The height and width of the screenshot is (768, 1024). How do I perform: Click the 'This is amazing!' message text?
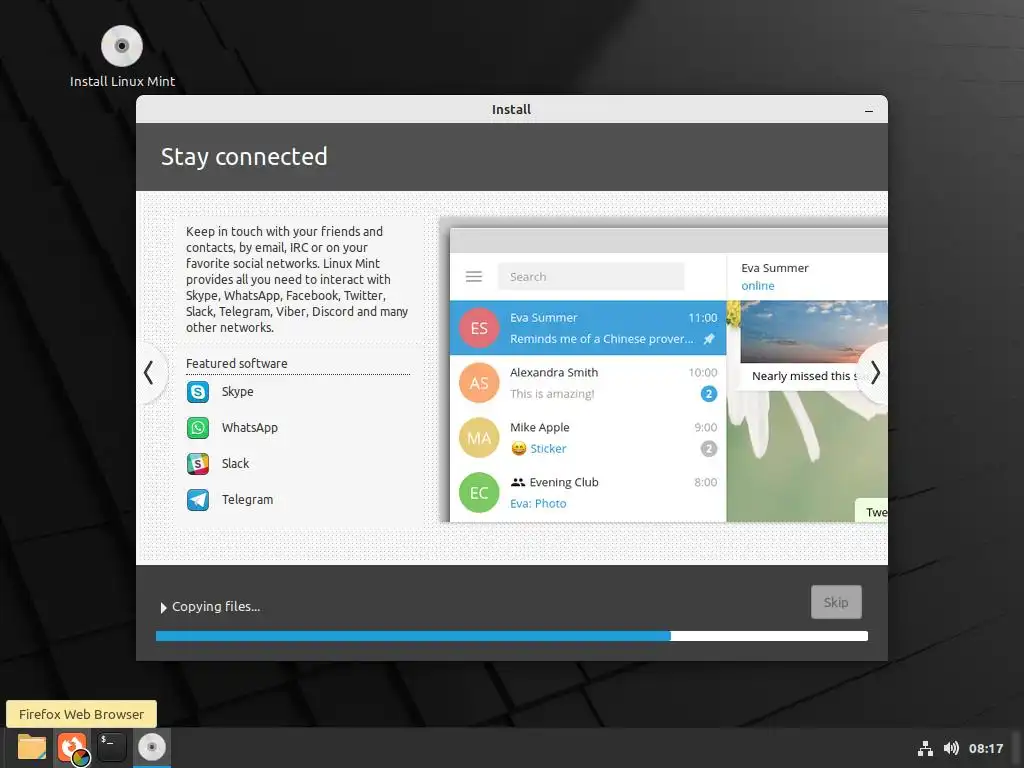[552, 394]
